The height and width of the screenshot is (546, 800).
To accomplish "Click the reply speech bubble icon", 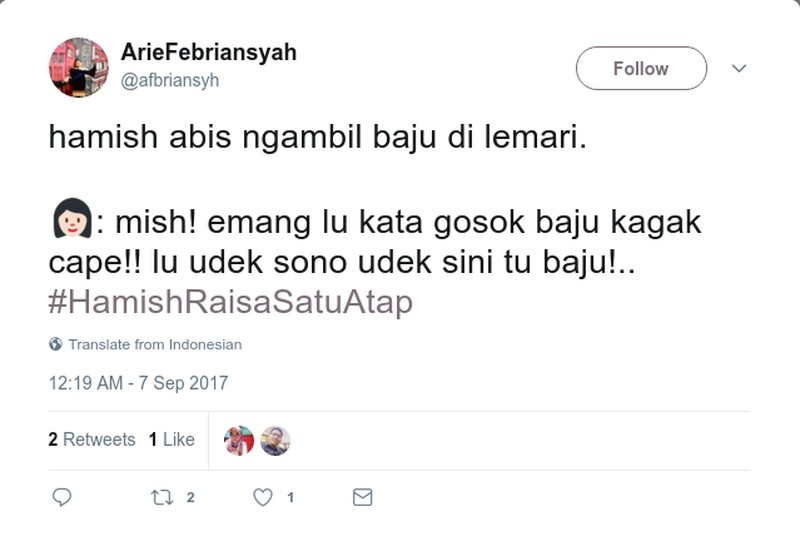I will [x=61, y=497].
